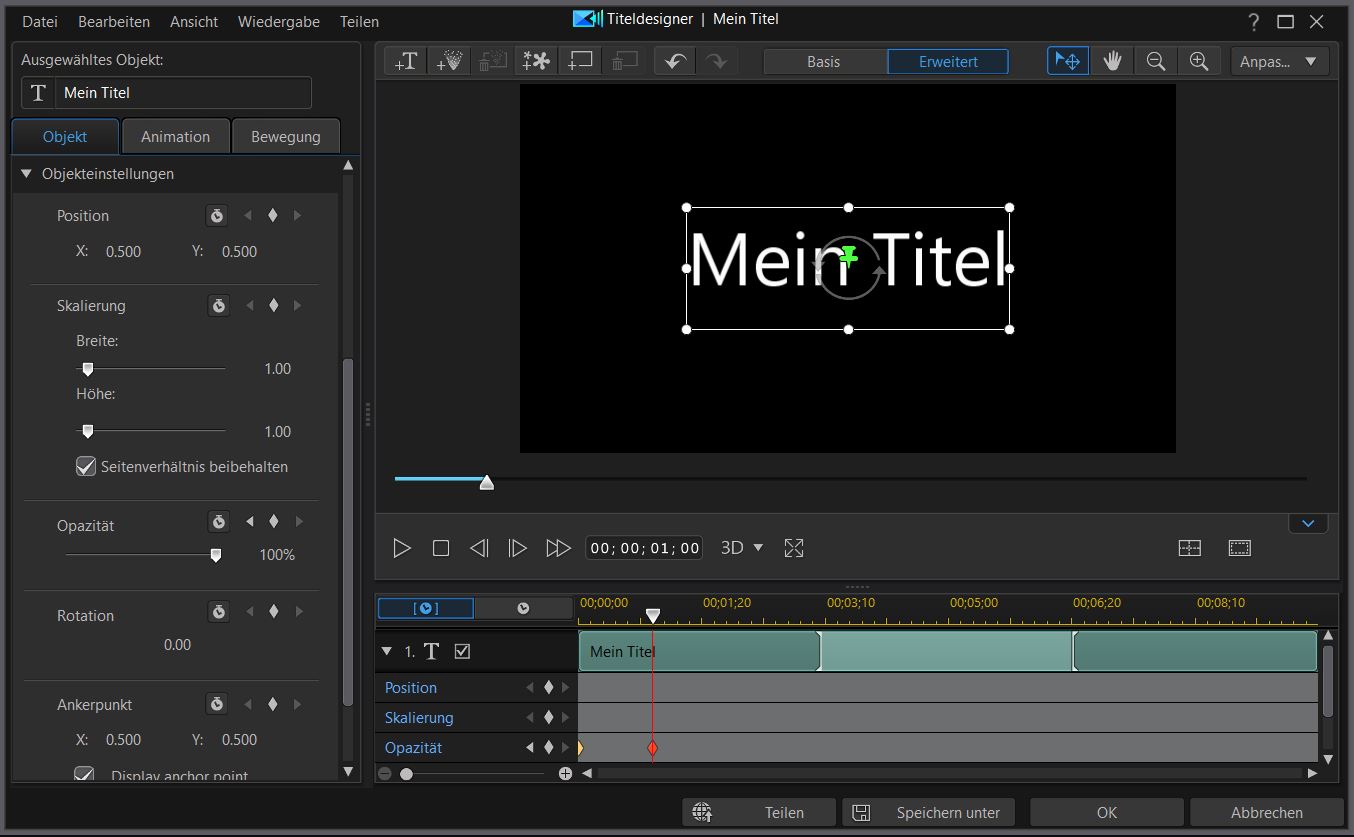The width and height of the screenshot is (1354, 837).
Task: Click the undo arrow icon
Action: pos(675,61)
